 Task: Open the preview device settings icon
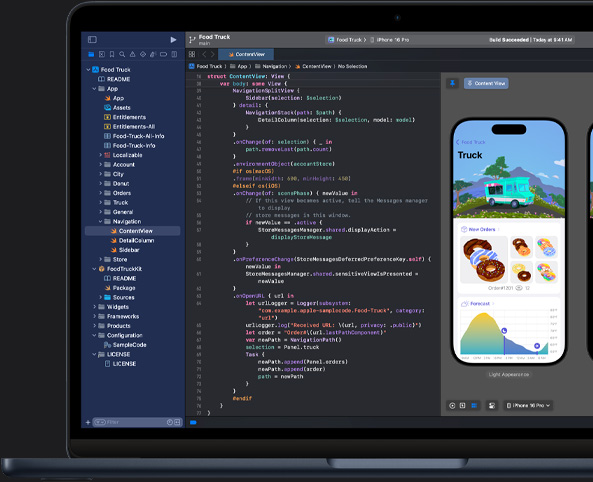pos(492,406)
